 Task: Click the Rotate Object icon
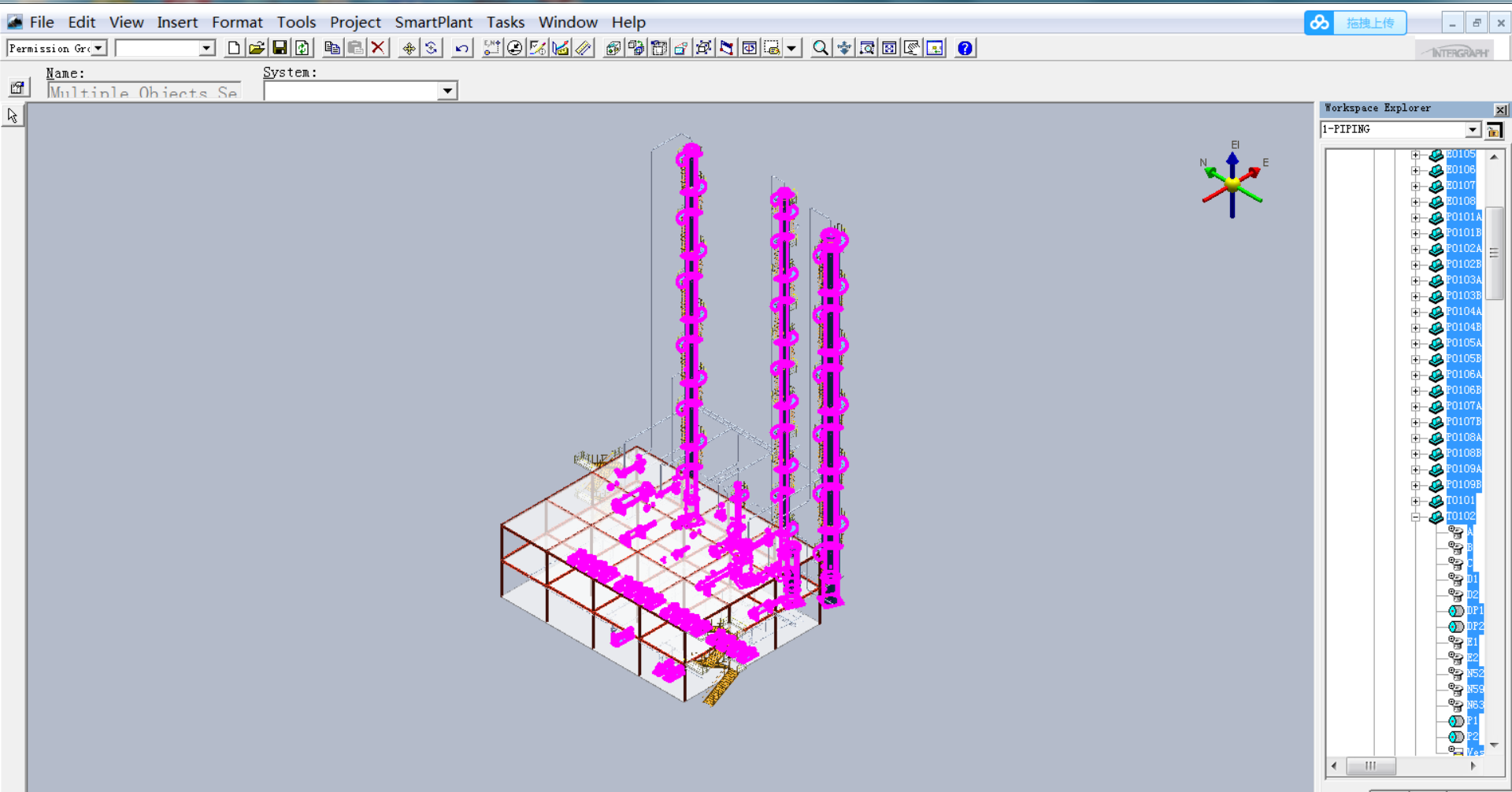[x=432, y=48]
